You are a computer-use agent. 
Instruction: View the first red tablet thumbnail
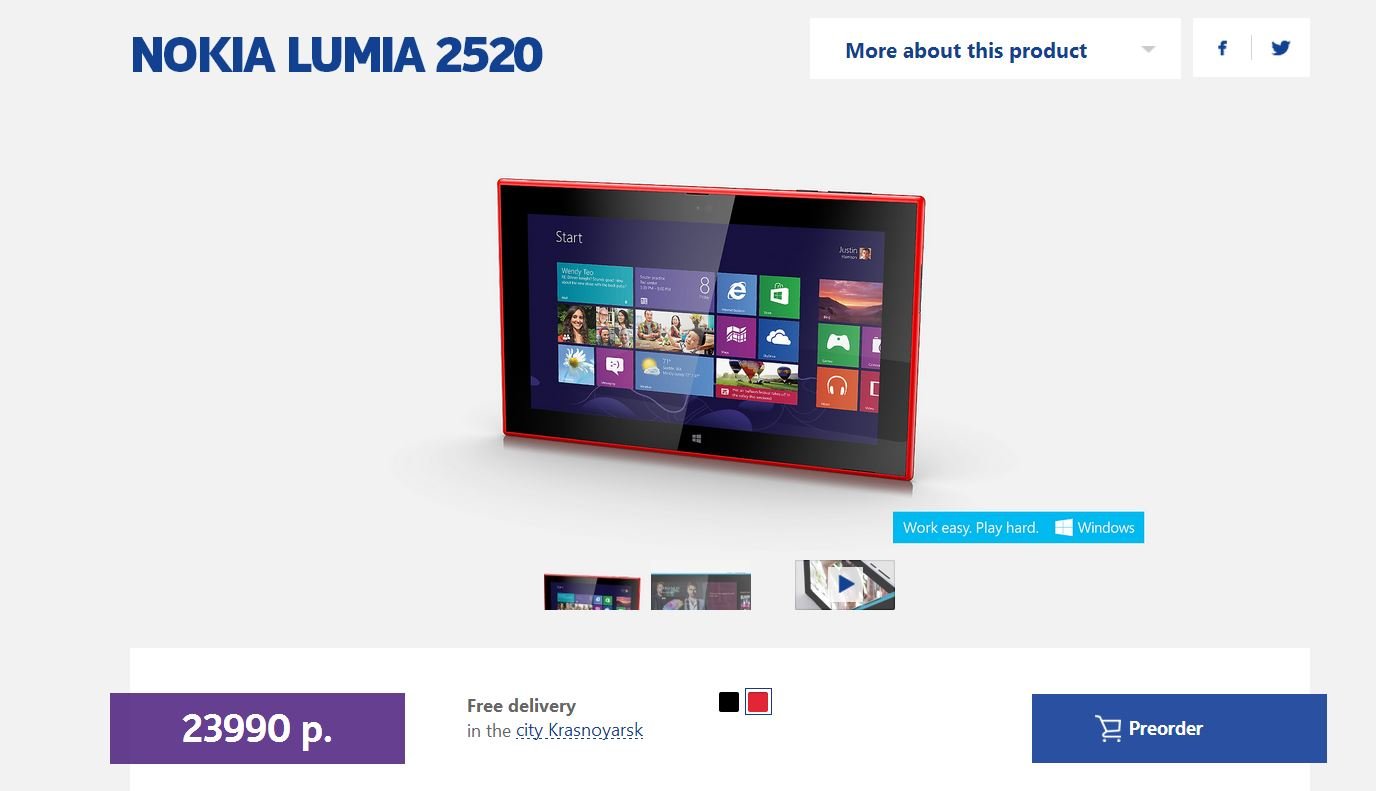pyautogui.click(x=592, y=592)
